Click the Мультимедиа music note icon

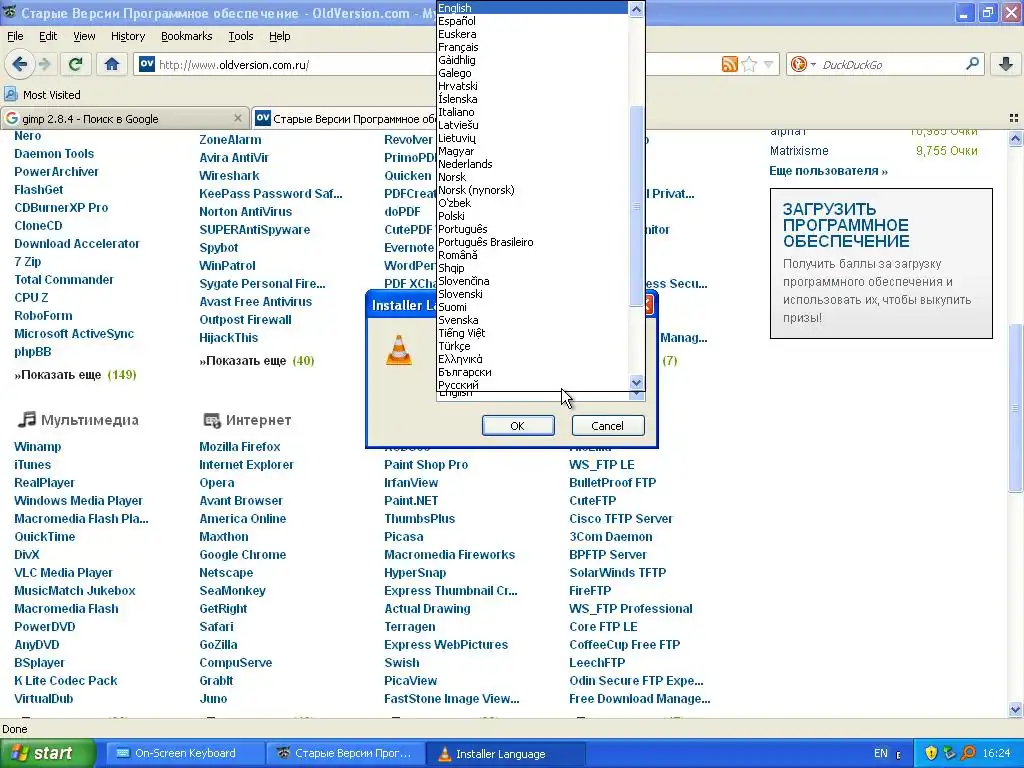pos(26,419)
